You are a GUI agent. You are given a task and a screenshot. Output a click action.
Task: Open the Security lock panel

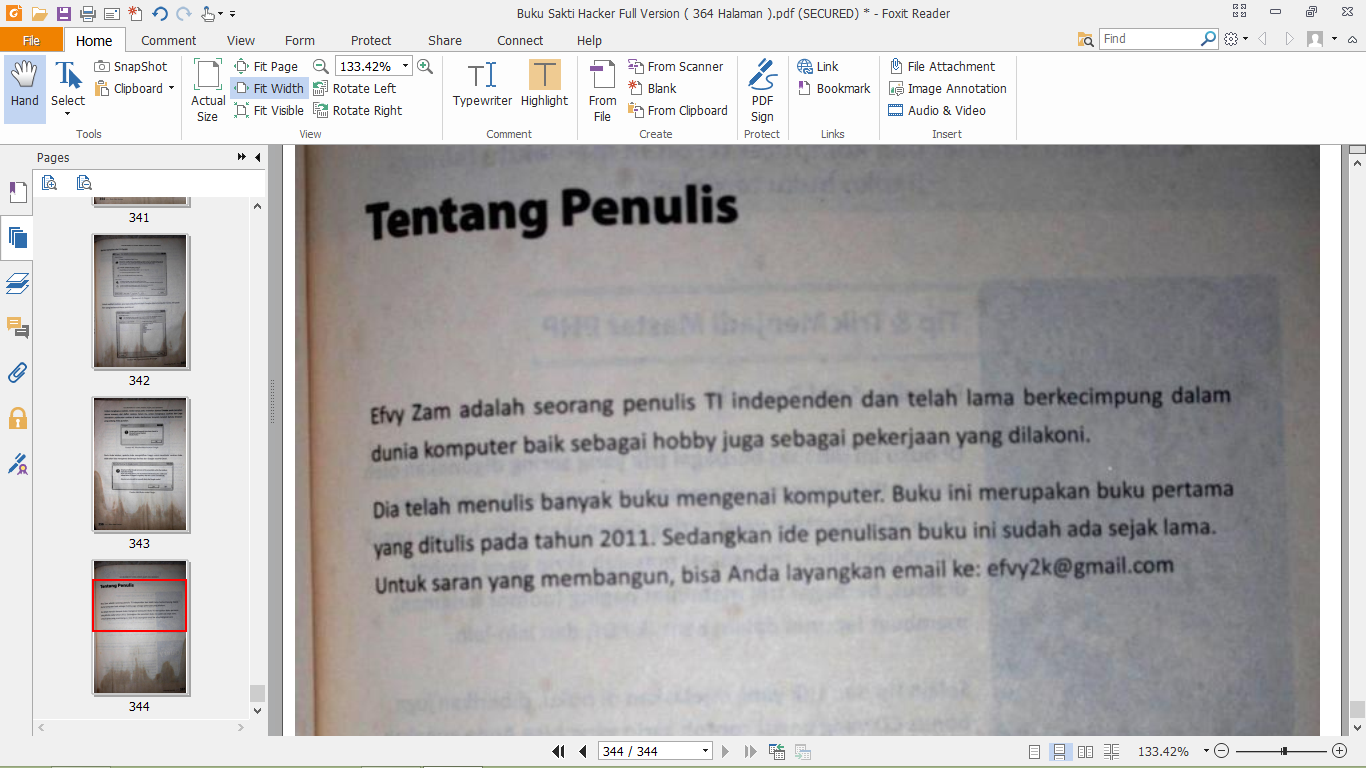pos(17,418)
